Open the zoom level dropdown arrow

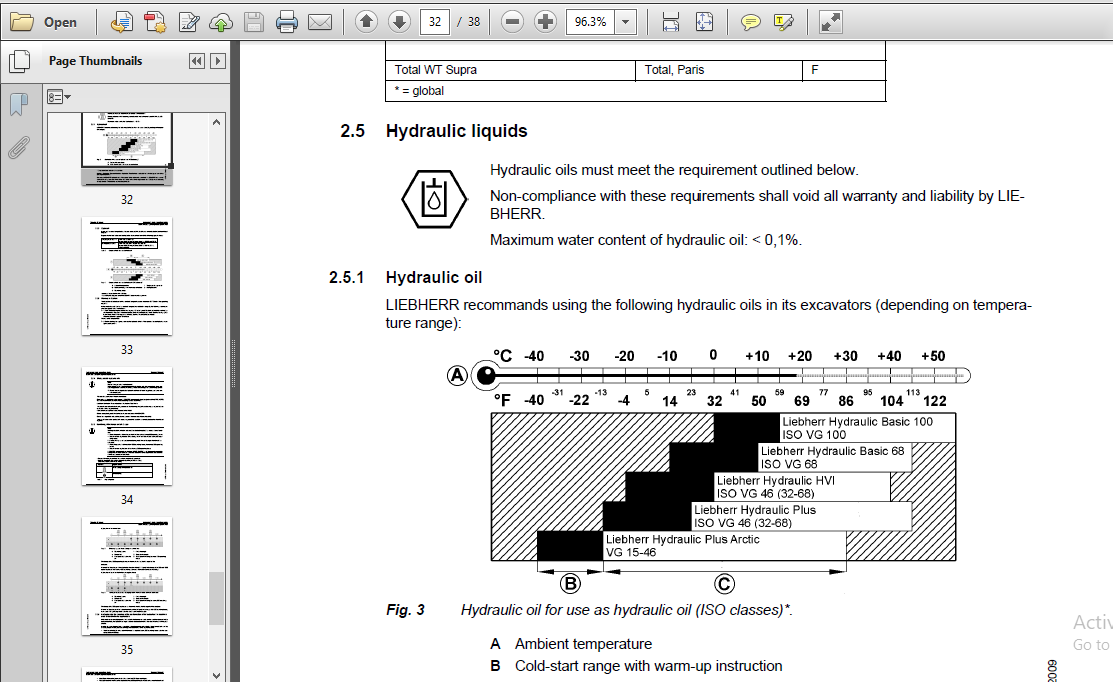pyautogui.click(x=625, y=22)
